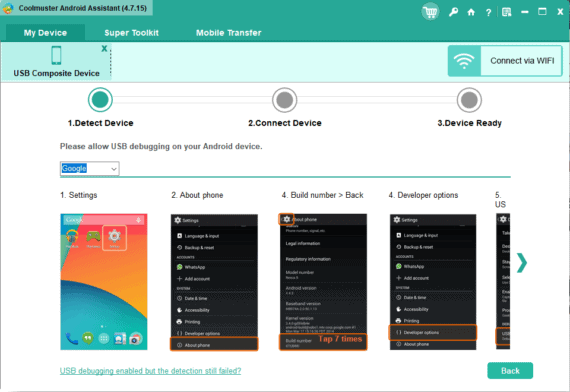Image resolution: width=570 pixels, height=392 pixels.
Task: Open the USB debugging detection failed link
Action: (x=150, y=371)
